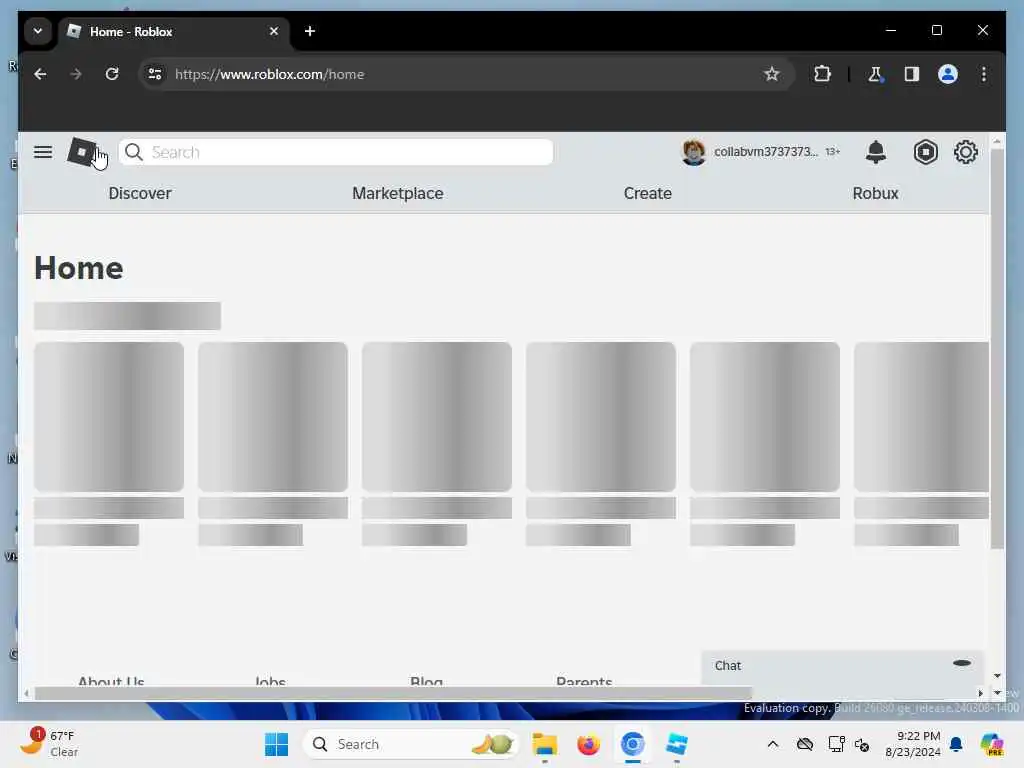View site information icon in address bar
The height and width of the screenshot is (768, 1024).
155,74
